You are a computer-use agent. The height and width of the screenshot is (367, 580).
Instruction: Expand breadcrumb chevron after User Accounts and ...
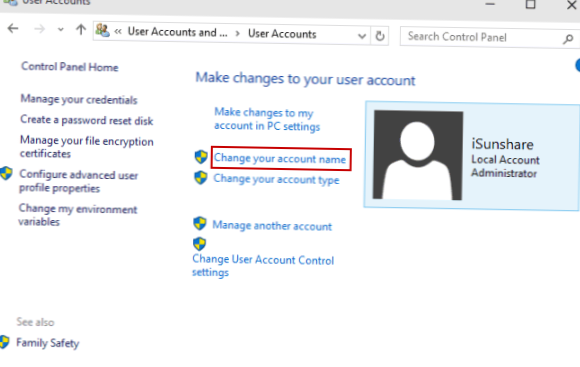pos(237,34)
